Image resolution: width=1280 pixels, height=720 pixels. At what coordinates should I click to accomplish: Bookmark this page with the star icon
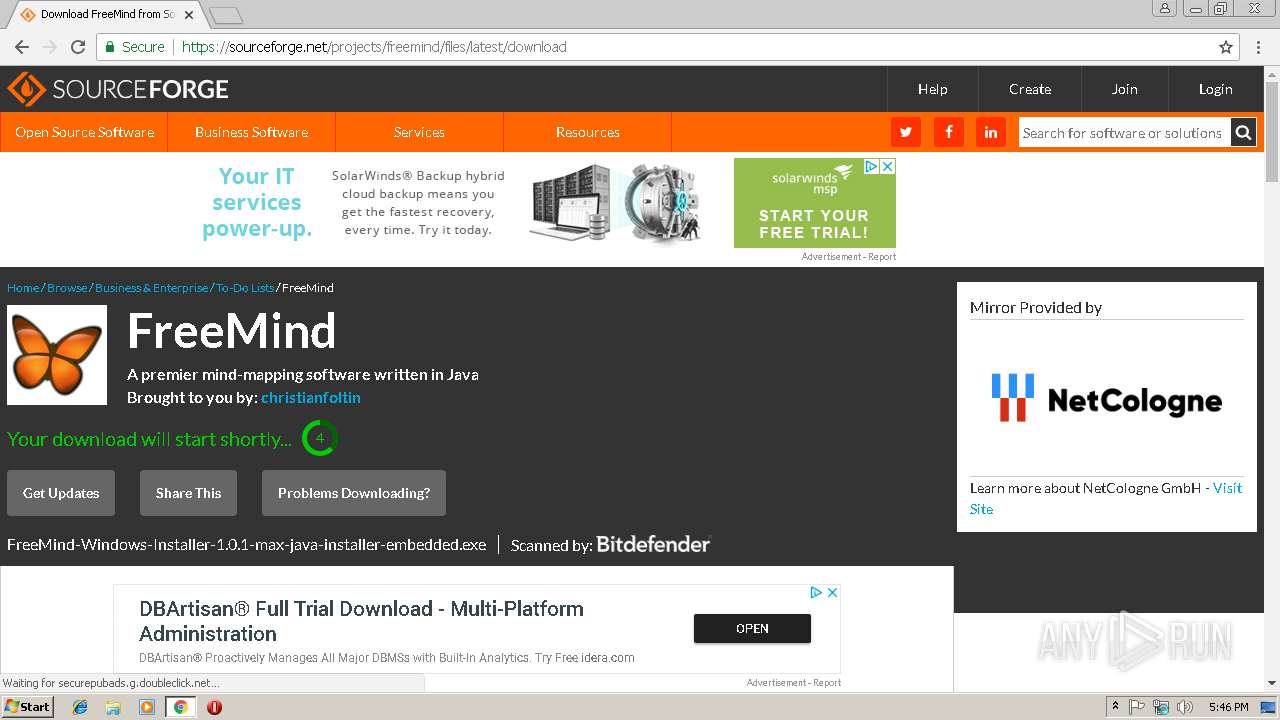pos(1226,47)
